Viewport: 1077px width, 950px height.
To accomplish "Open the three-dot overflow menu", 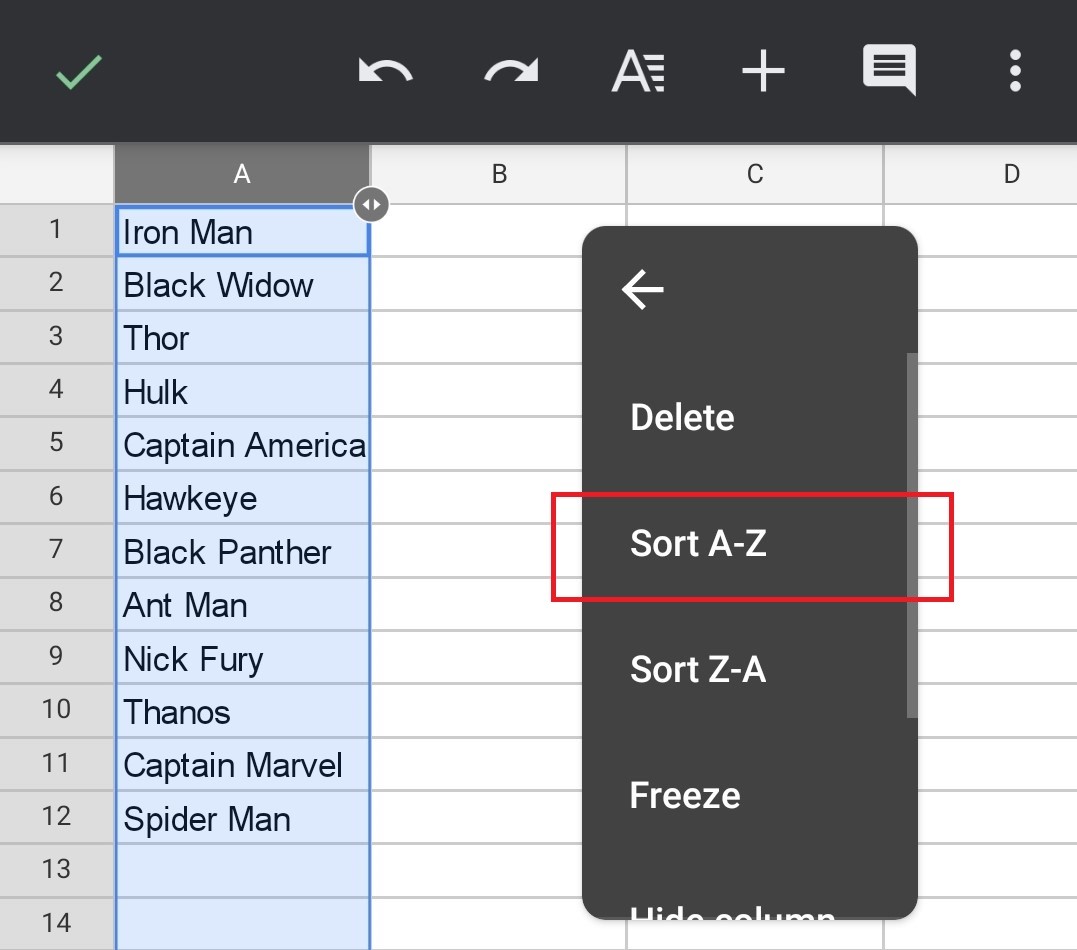I will pyautogui.click(x=1015, y=71).
